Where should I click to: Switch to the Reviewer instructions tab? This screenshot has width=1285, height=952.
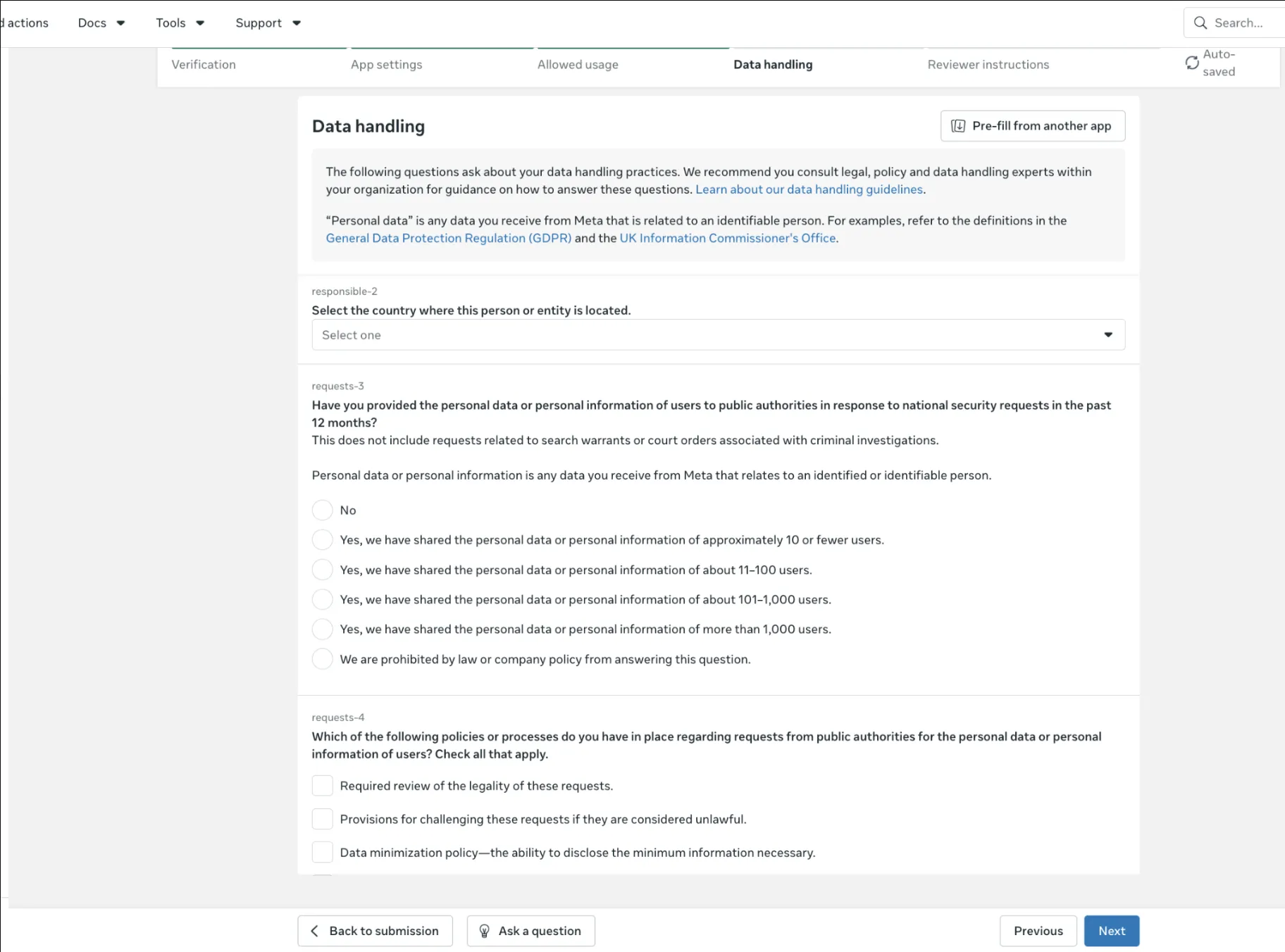[988, 64]
